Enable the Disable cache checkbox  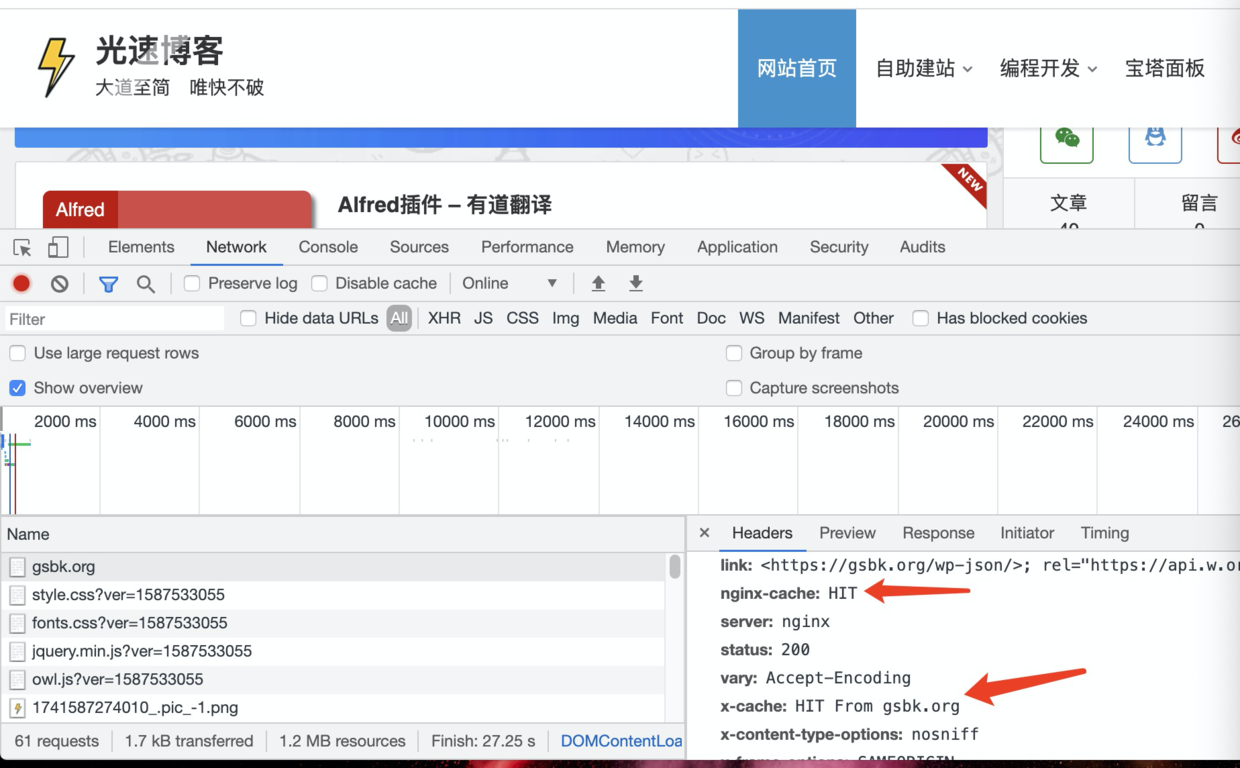[318, 283]
